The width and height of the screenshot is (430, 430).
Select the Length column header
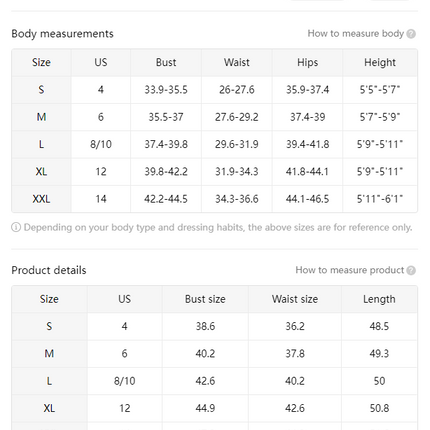coord(379,299)
